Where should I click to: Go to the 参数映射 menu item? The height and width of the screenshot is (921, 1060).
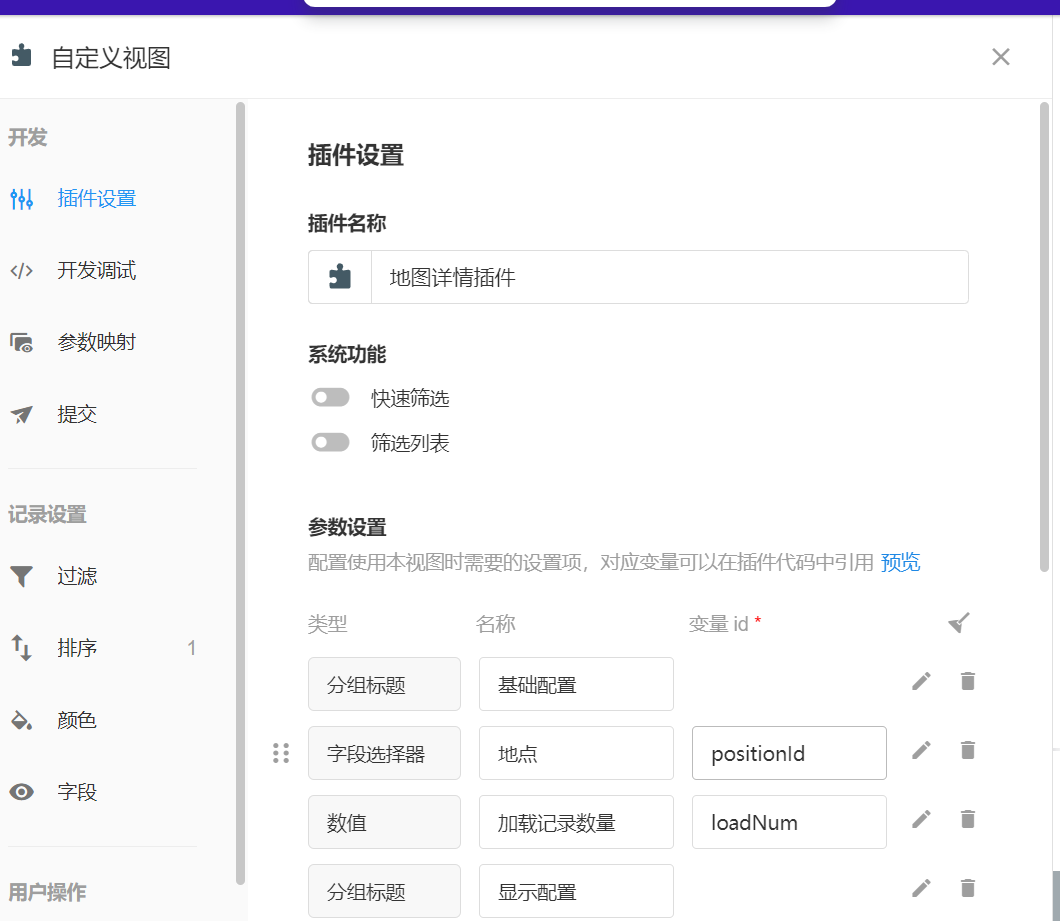(x=96, y=342)
